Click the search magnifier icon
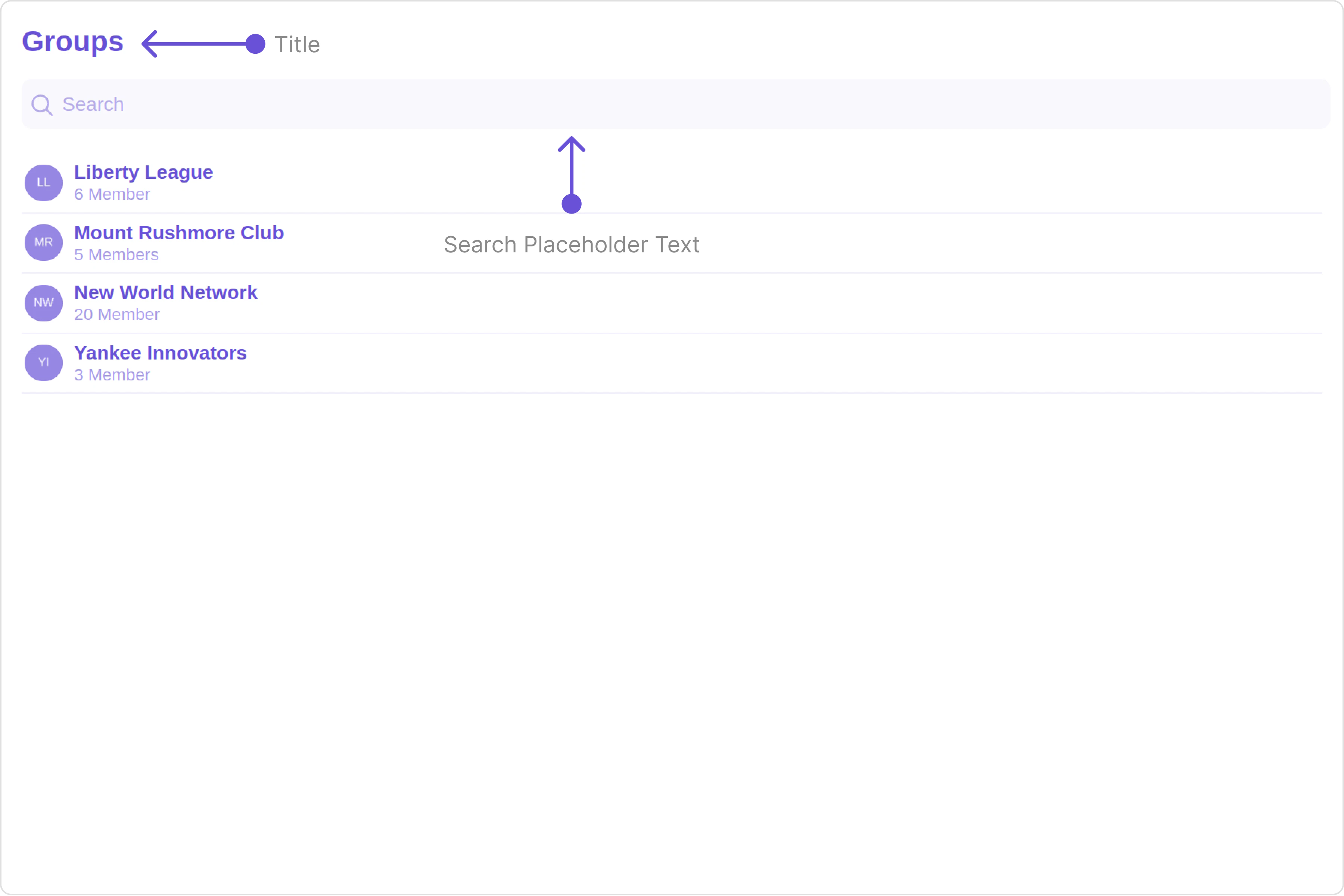This screenshot has width=1344, height=896. (42, 105)
